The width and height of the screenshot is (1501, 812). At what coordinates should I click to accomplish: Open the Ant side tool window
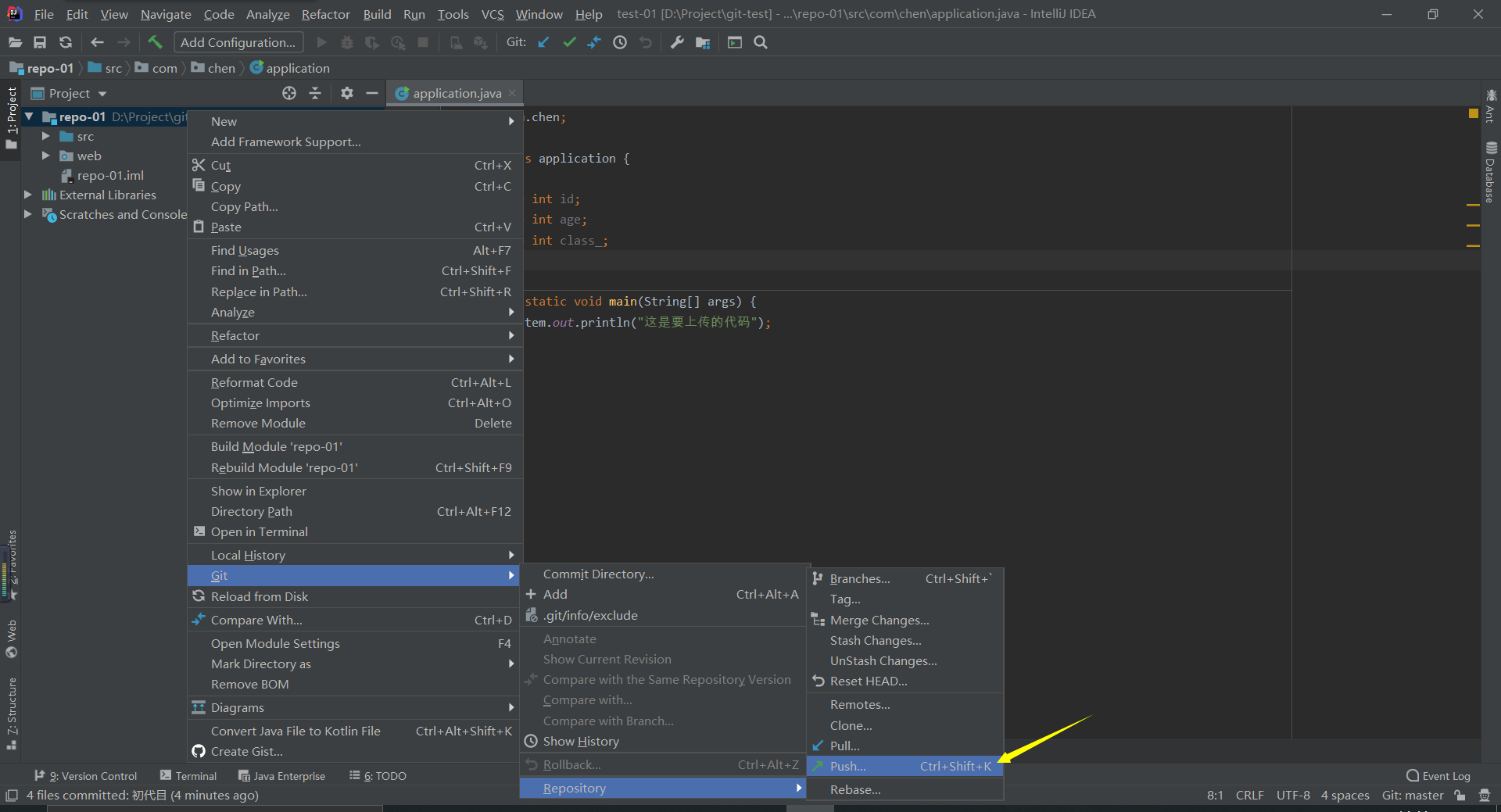[1491, 106]
